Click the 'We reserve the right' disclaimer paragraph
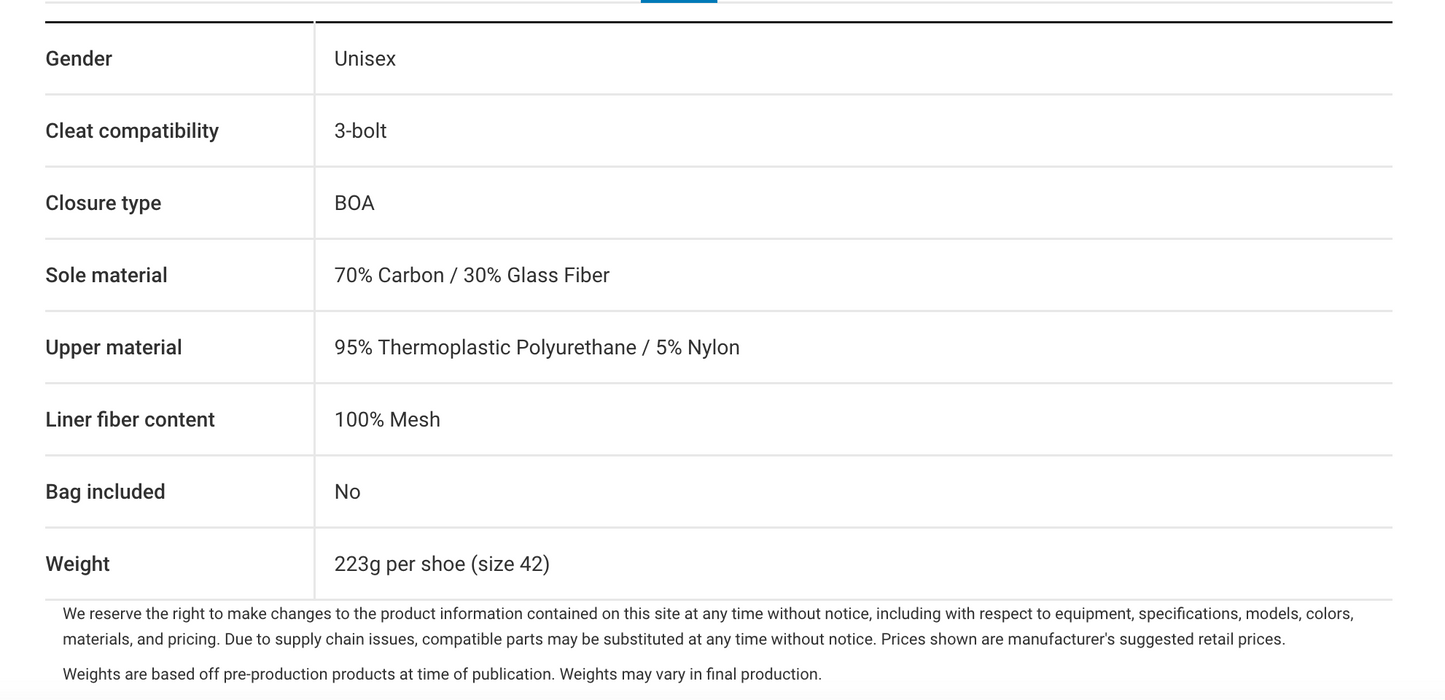The image size is (1445, 700). pyautogui.click(x=707, y=626)
